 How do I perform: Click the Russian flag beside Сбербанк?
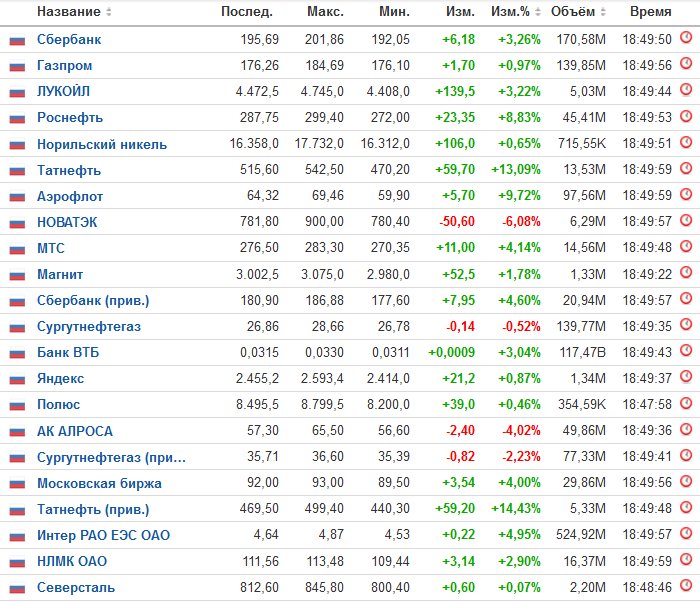click(x=17, y=41)
